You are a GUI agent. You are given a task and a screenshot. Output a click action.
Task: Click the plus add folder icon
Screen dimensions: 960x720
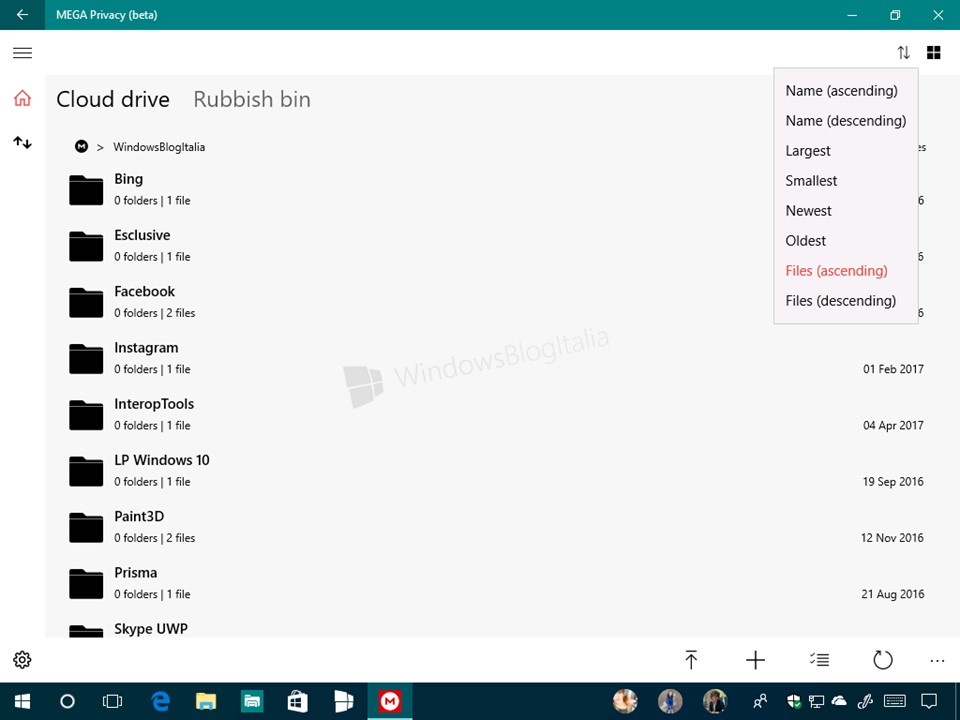[x=756, y=659]
